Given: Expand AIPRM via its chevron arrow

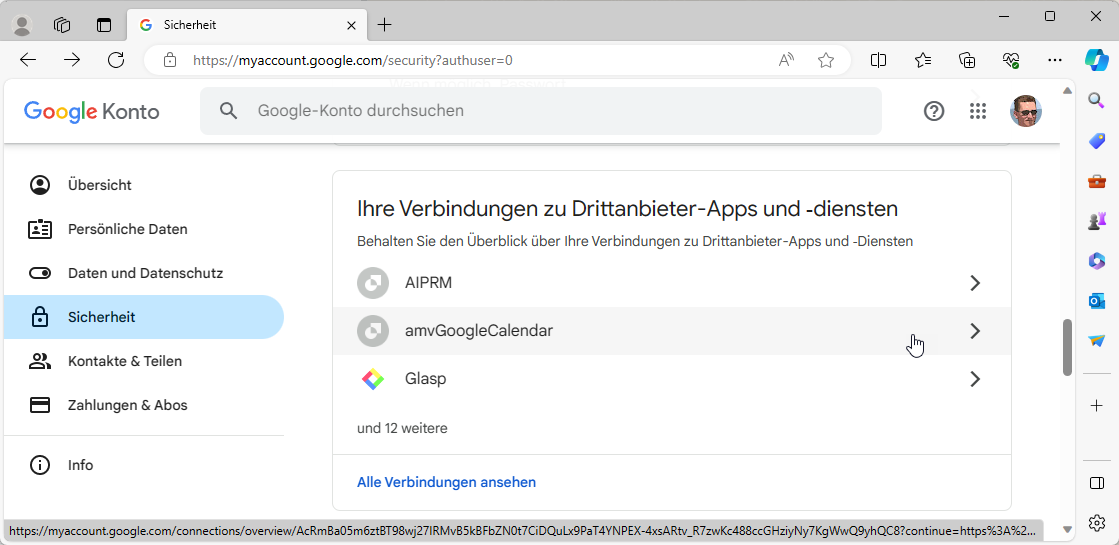Looking at the screenshot, I should coord(975,283).
